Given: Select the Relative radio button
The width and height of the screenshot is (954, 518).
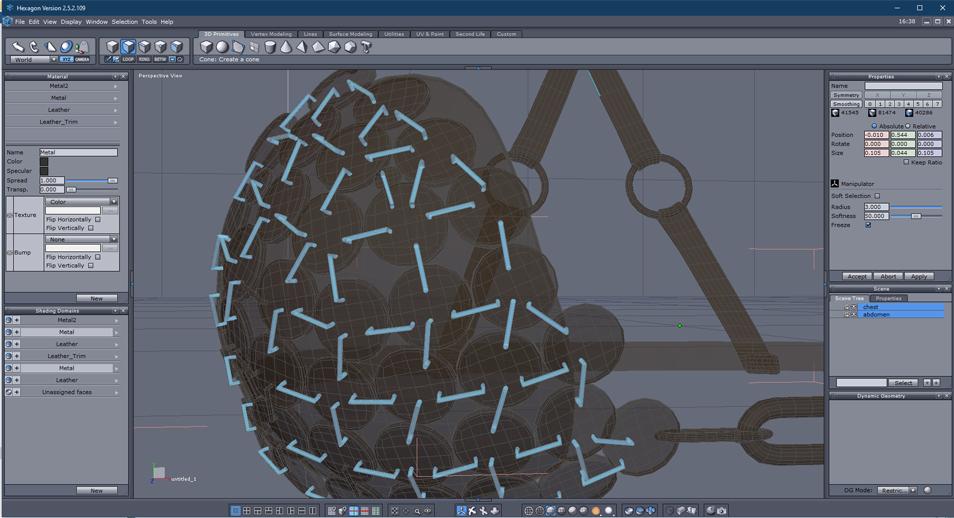Looking at the screenshot, I should click(x=907, y=126).
